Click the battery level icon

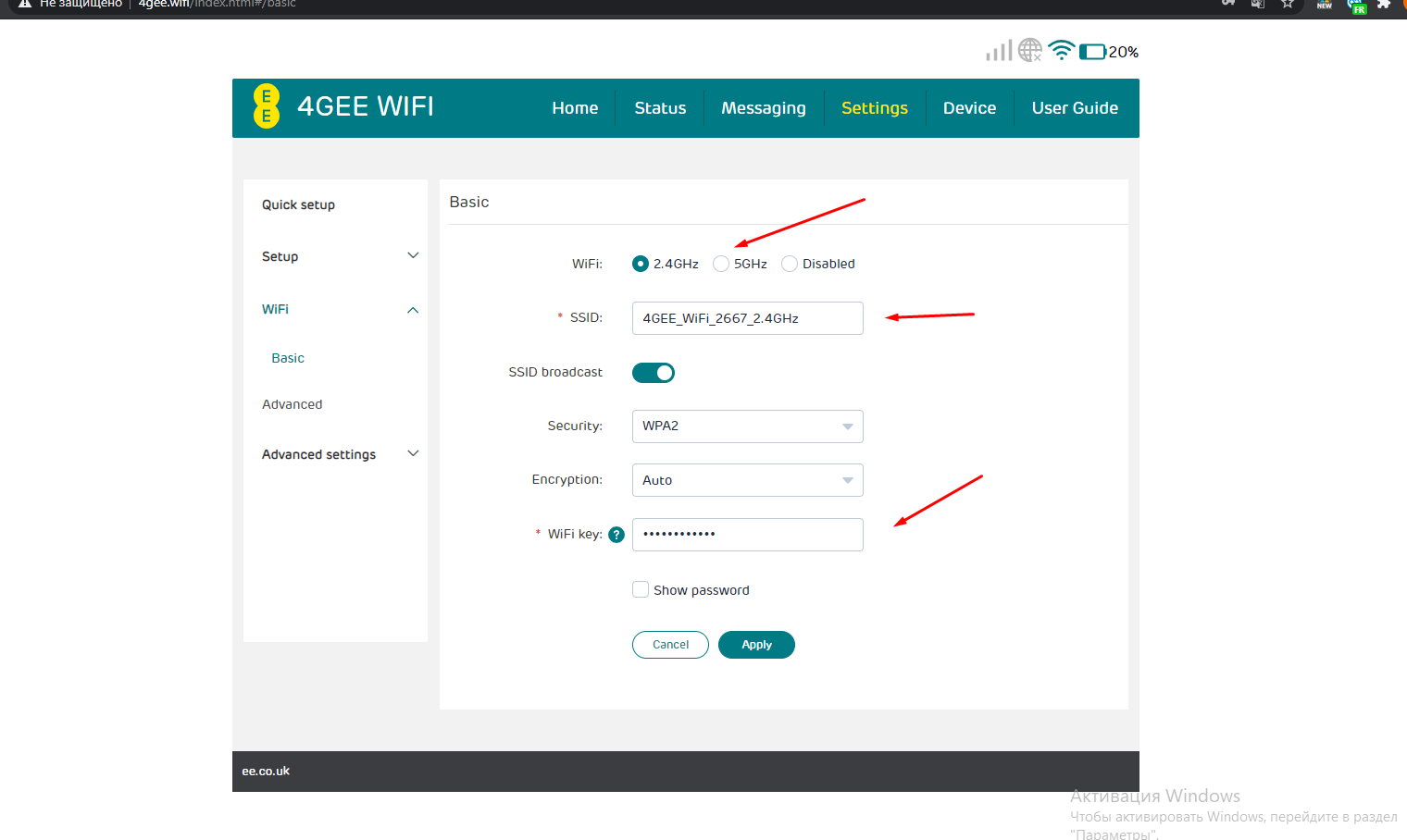[x=1092, y=52]
